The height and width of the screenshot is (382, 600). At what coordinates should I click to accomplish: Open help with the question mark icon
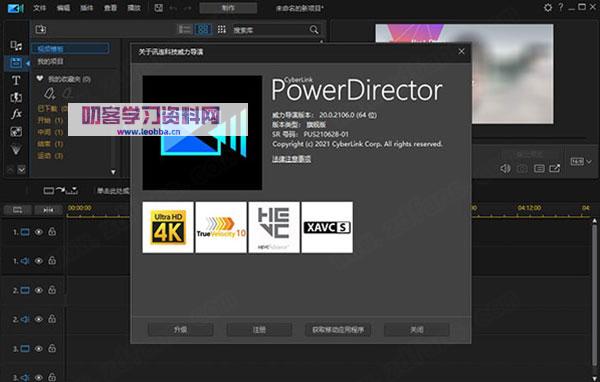click(561, 7)
